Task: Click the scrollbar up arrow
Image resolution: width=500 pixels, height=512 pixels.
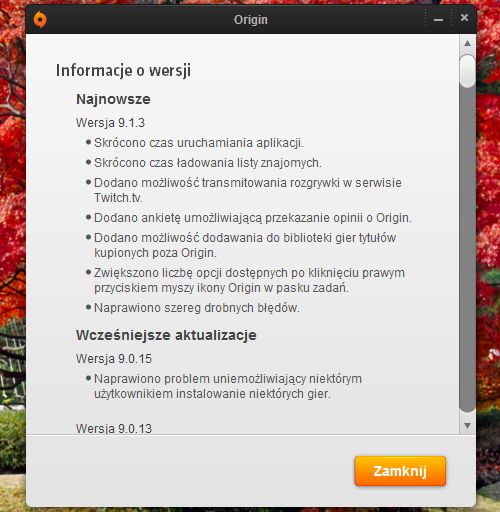Action: click(467, 43)
